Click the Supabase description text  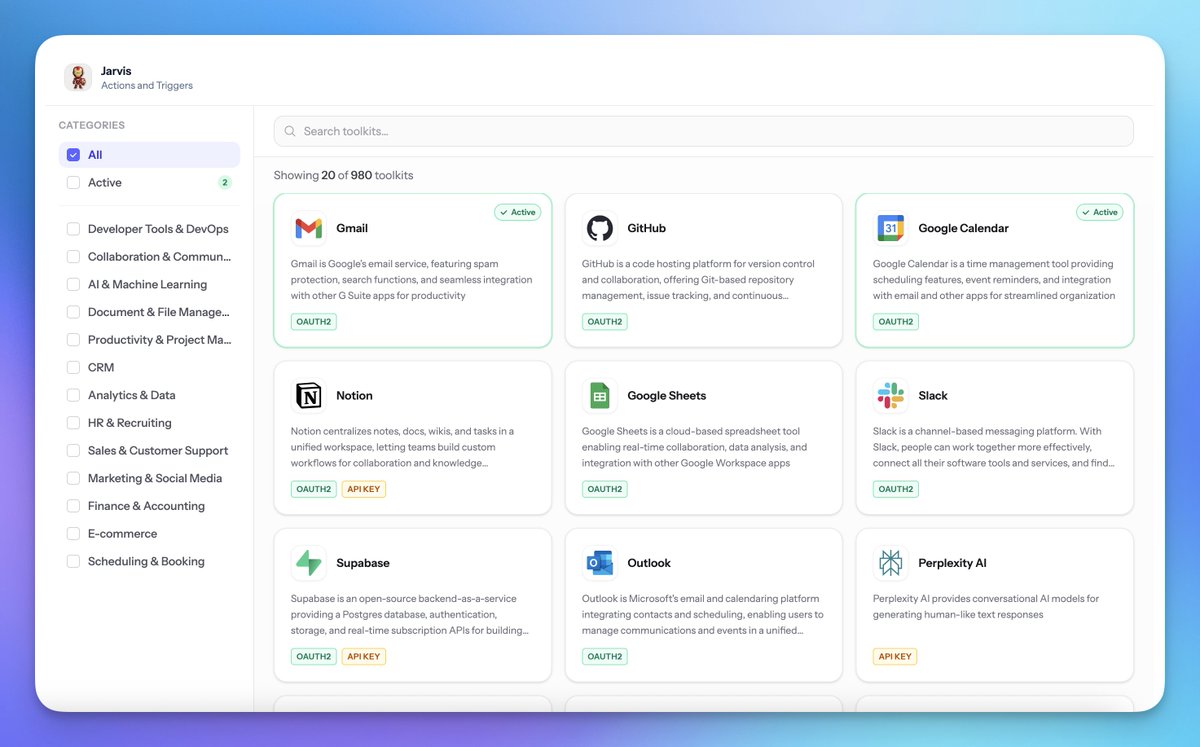pos(410,615)
